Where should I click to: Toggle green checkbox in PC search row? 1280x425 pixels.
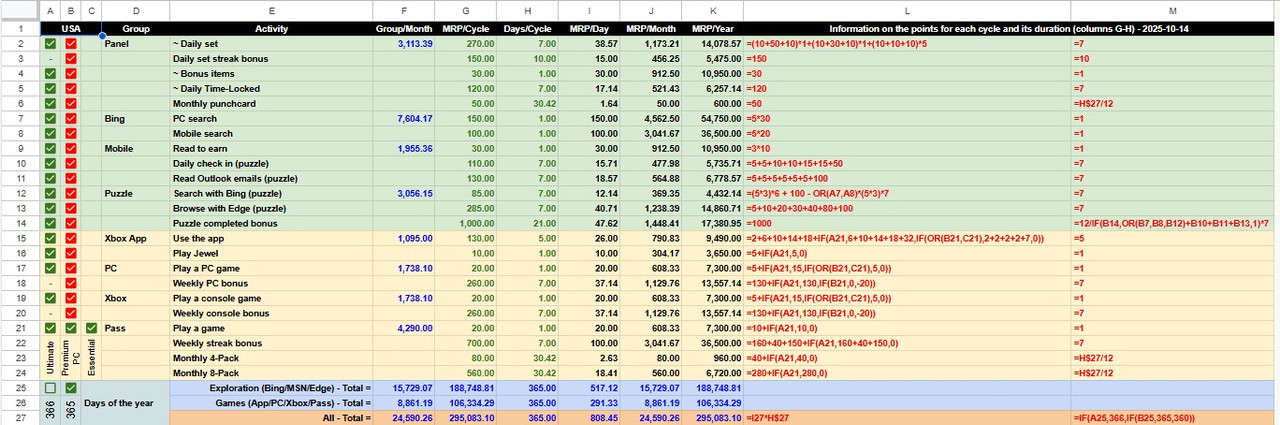pos(50,119)
